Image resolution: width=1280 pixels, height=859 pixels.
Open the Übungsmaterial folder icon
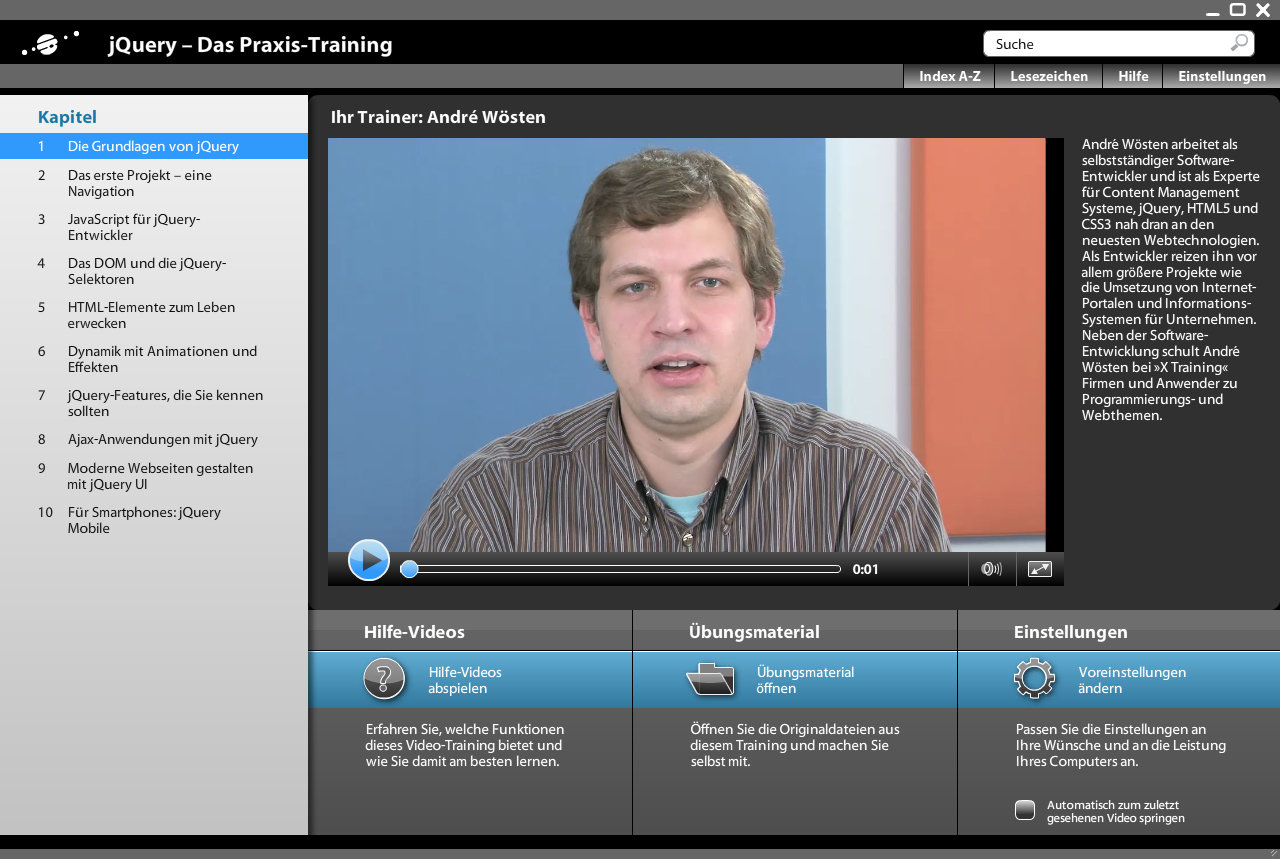710,679
